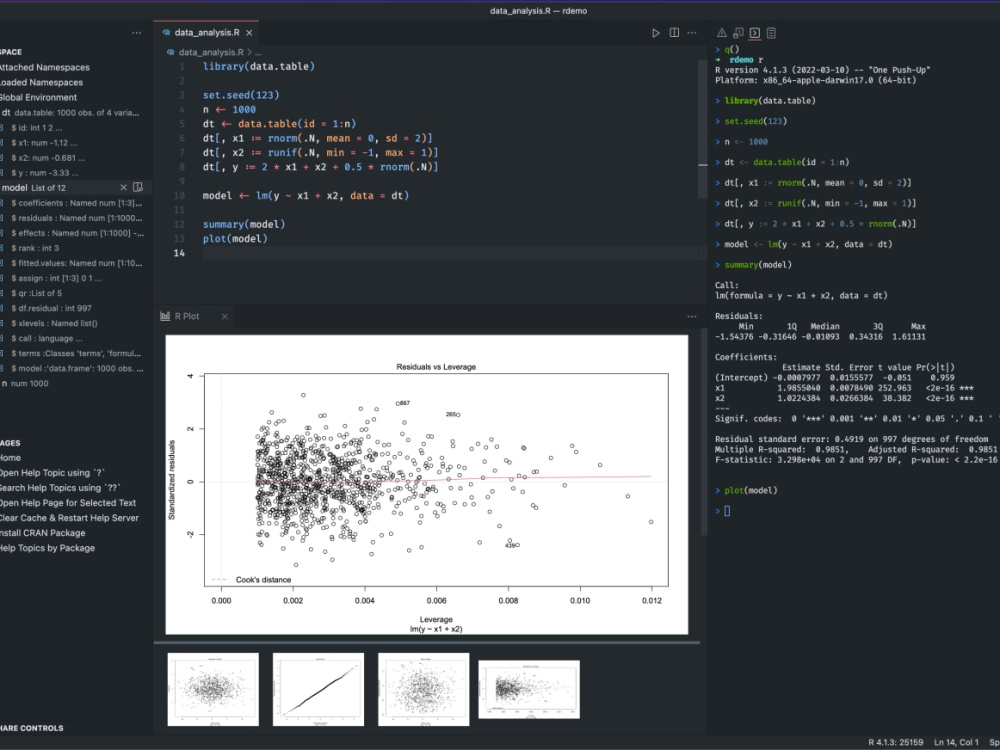
Task: Click the warning triangle icon in console toolbar
Action: coord(721,32)
